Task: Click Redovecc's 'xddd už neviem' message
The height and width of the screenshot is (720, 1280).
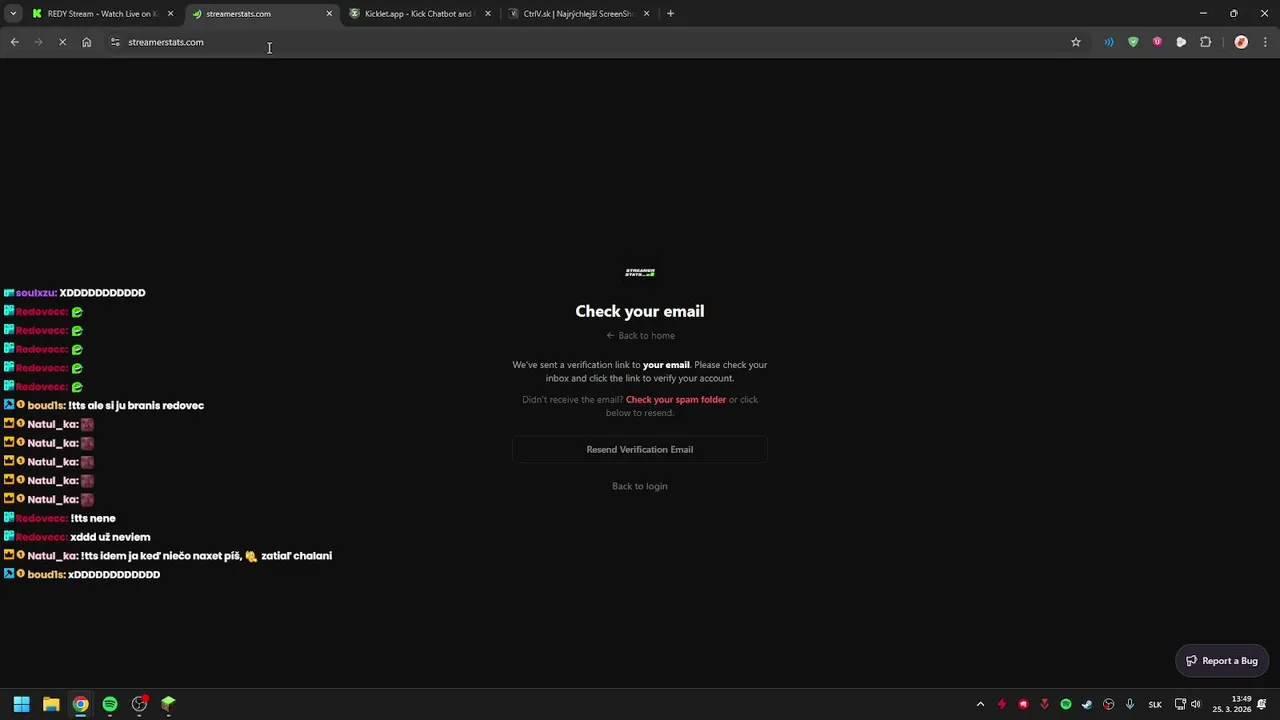Action: coord(110,538)
